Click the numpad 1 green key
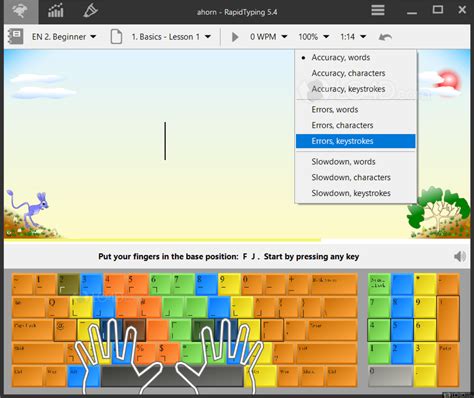This screenshot has height=398, width=474. coord(379,353)
